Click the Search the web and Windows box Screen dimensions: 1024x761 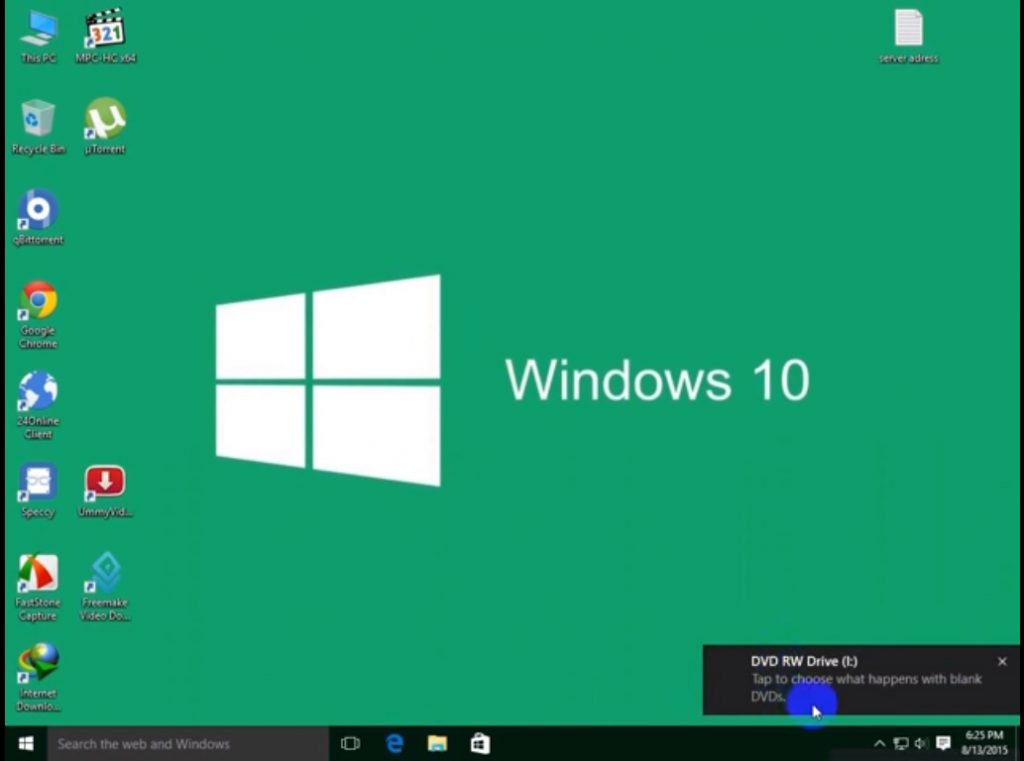pos(188,743)
